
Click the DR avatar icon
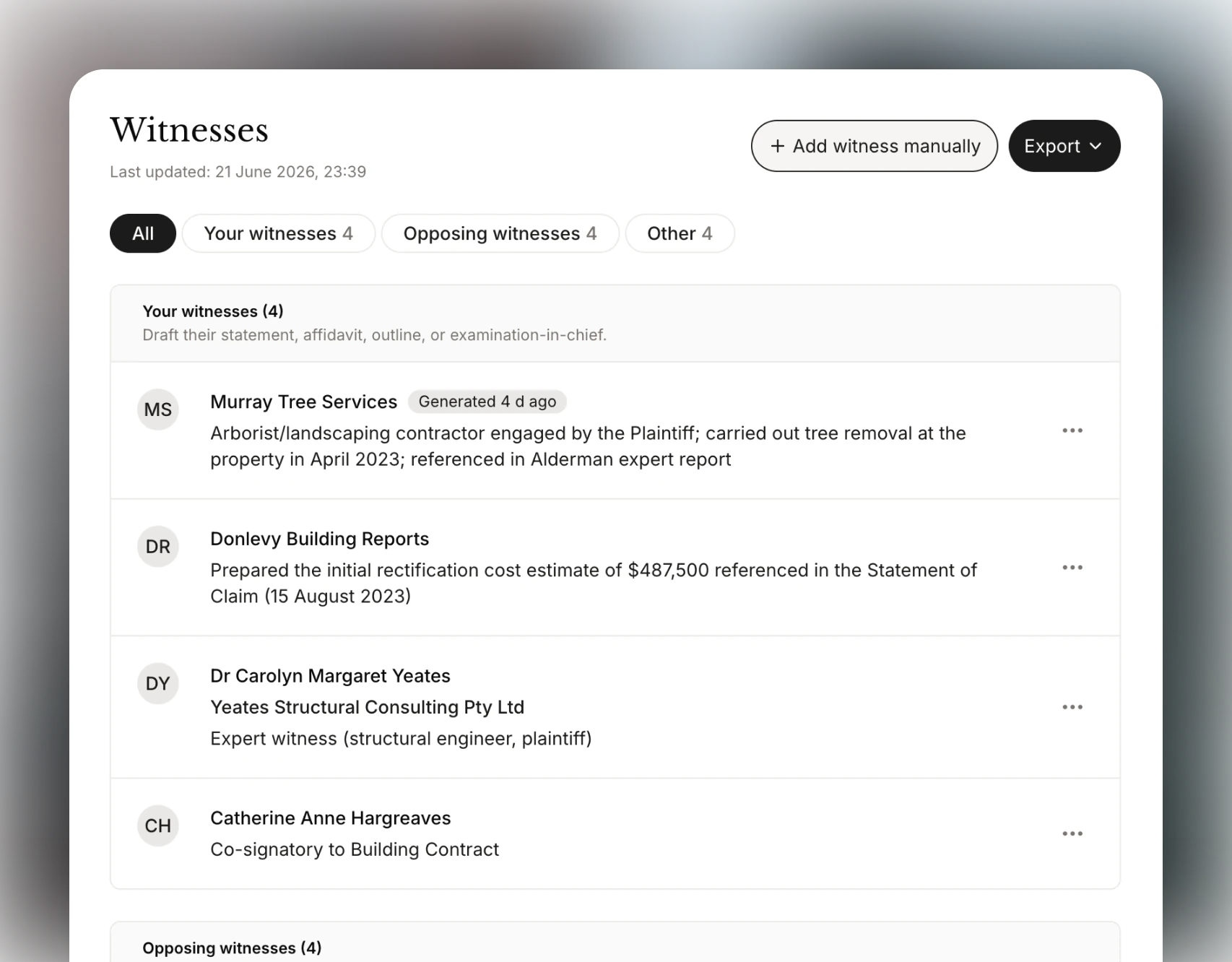158,547
